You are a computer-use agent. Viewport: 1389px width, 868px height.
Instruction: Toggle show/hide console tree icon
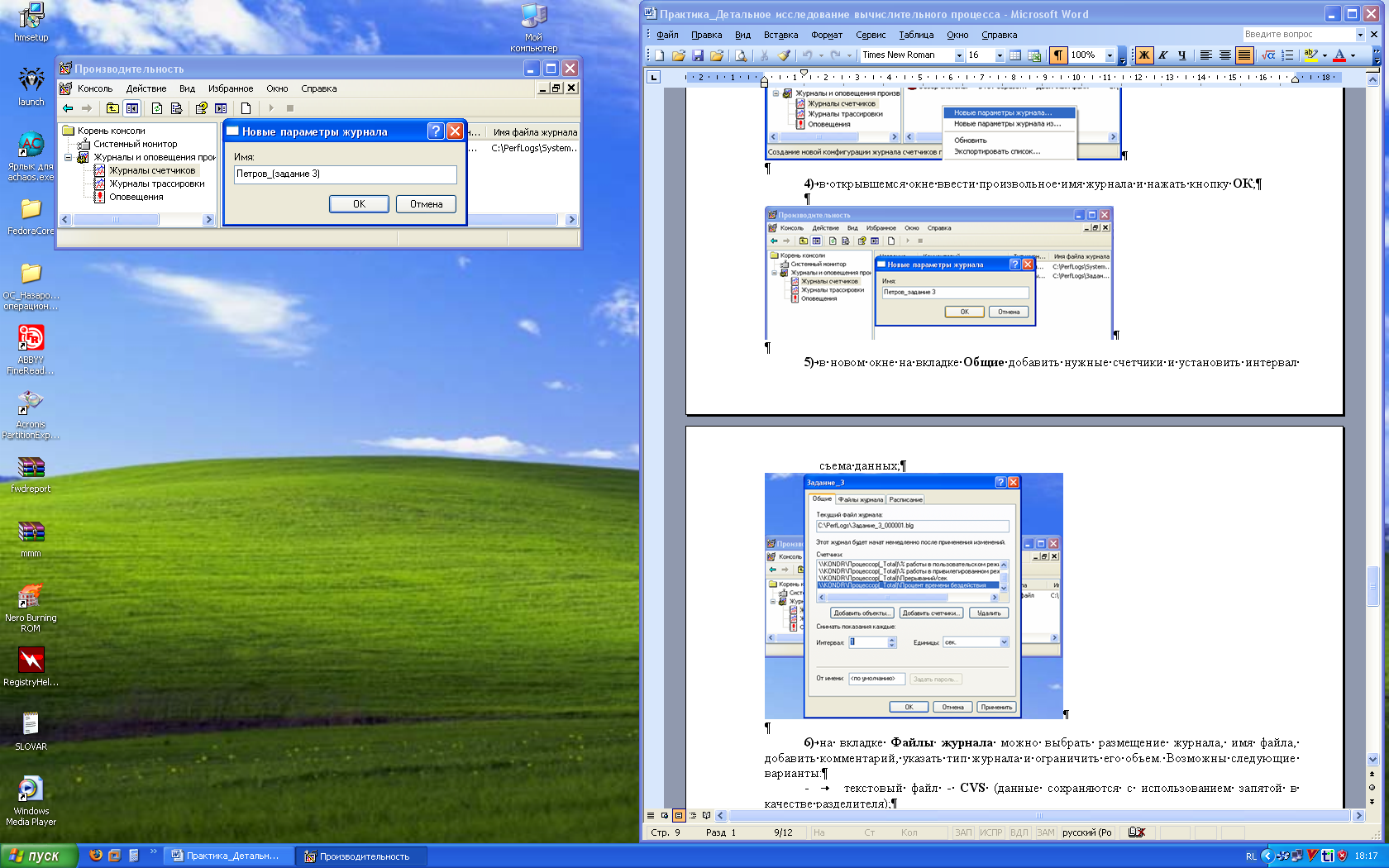tap(132, 108)
